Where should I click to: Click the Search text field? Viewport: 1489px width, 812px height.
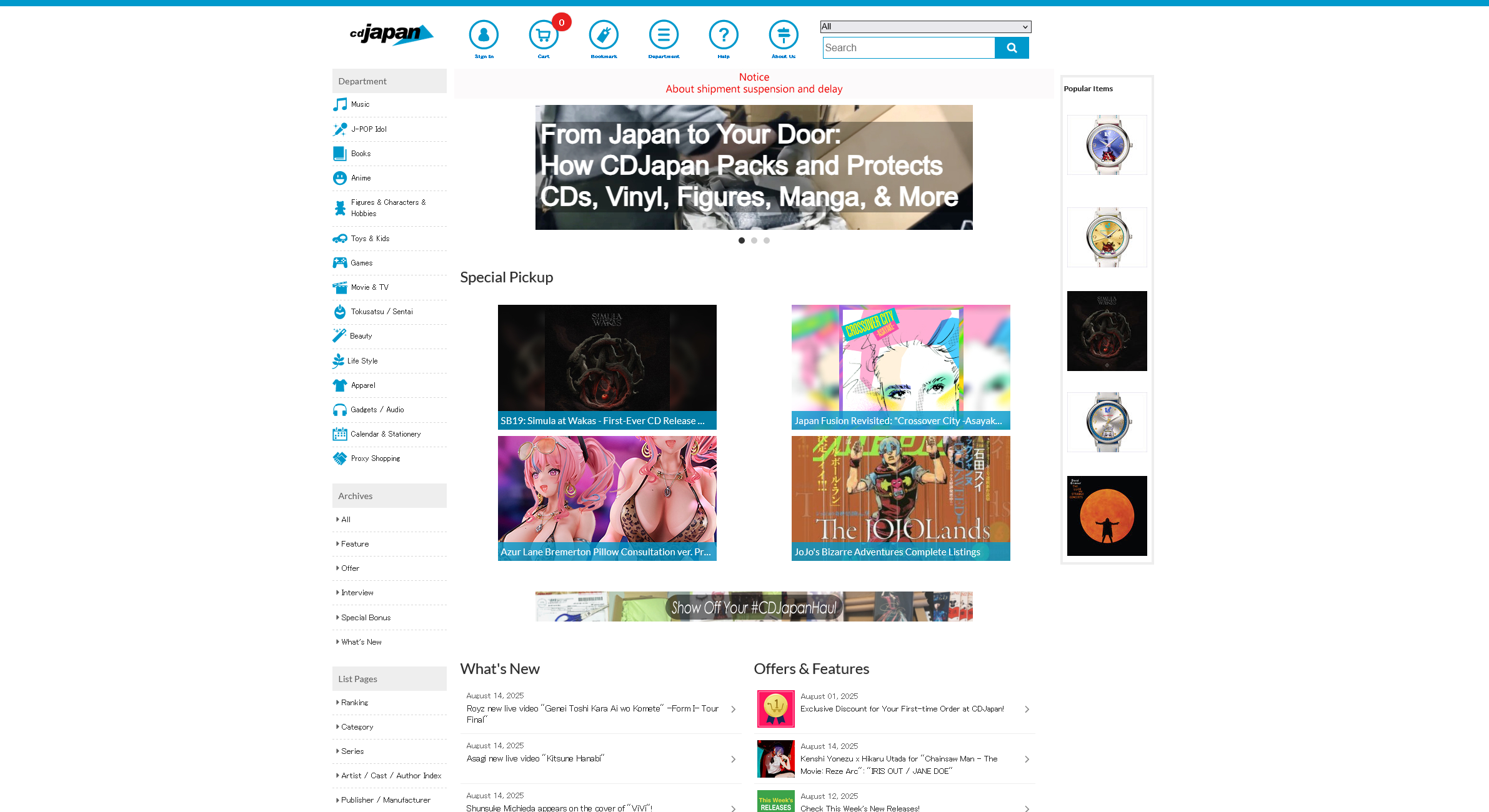pos(909,47)
